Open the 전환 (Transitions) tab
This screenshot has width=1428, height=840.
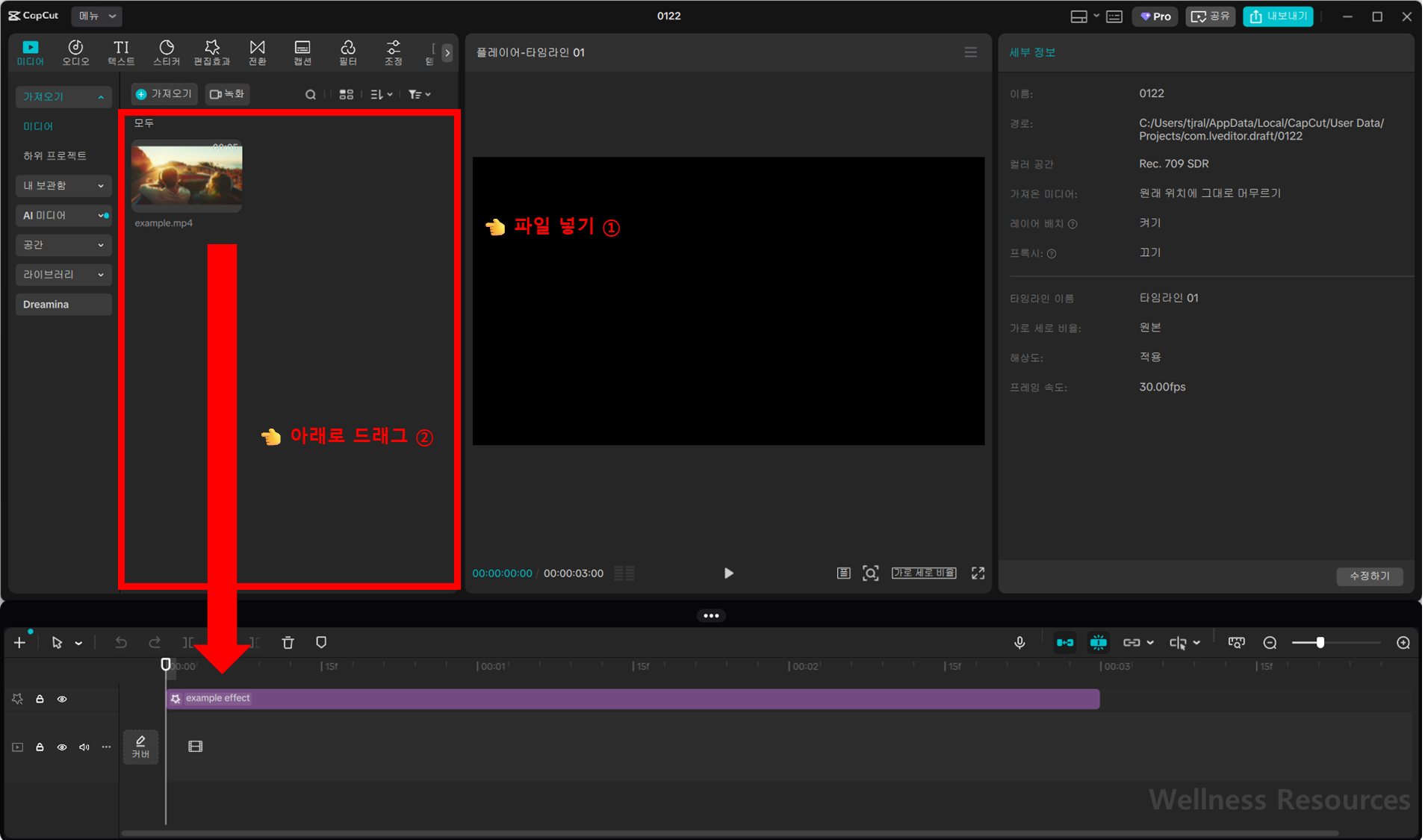[258, 52]
